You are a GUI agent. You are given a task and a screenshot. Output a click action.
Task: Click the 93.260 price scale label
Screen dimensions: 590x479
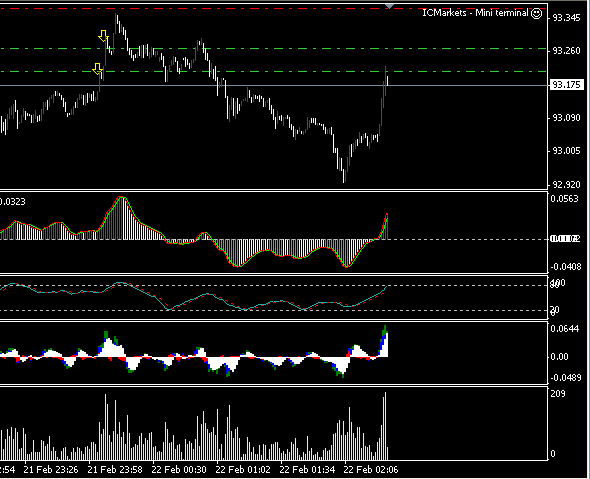pos(566,51)
